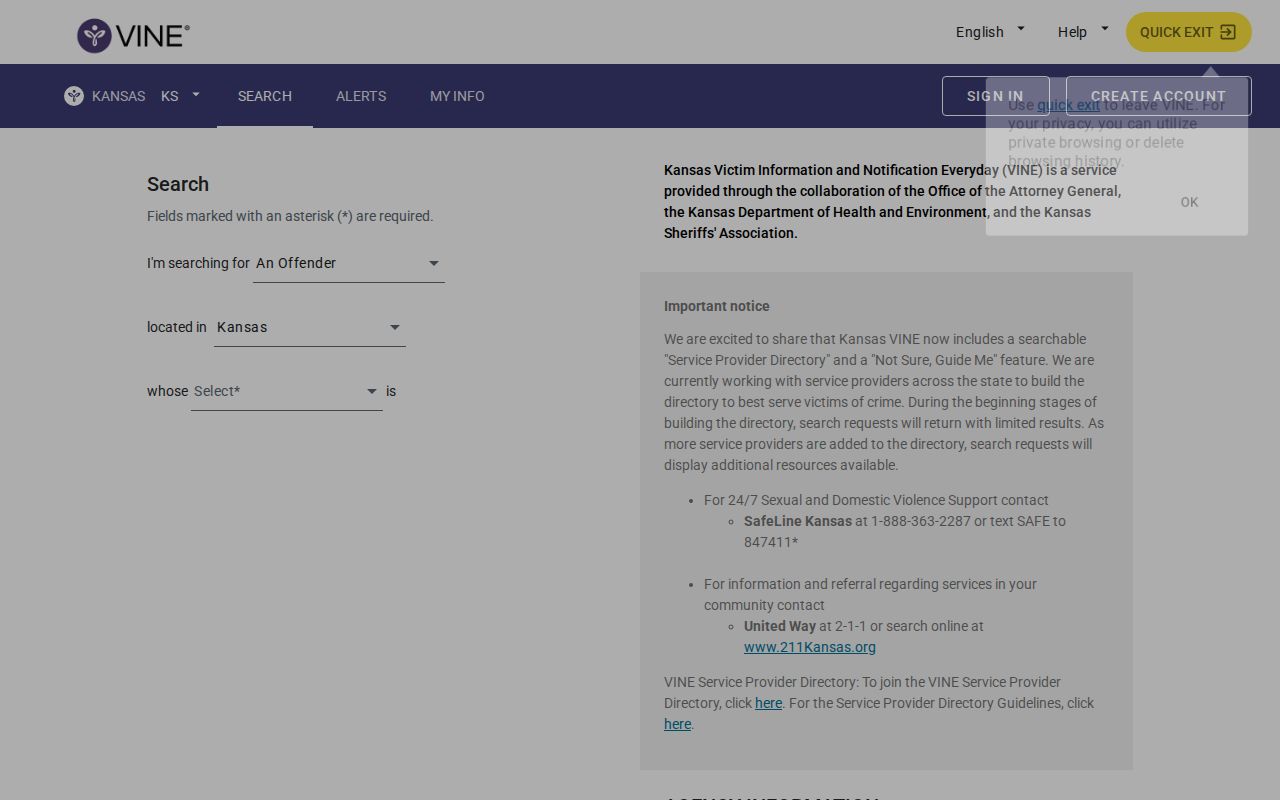Open the Help dropdown menu
Viewport: 1280px width, 800px height.
tap(1083, 32)
